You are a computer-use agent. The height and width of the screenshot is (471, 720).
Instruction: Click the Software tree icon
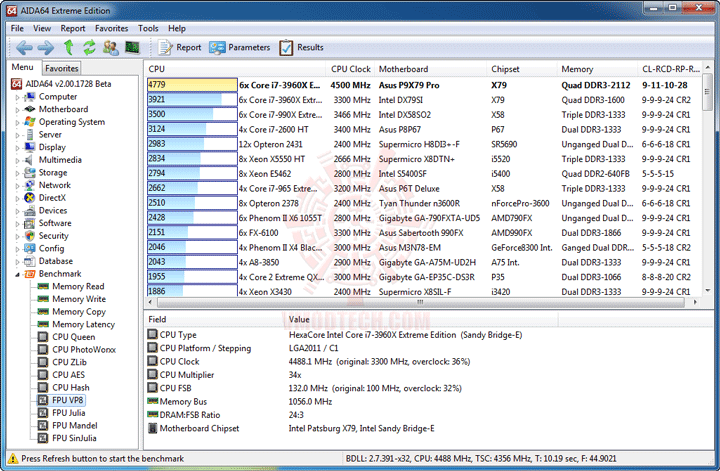point(29,223)
